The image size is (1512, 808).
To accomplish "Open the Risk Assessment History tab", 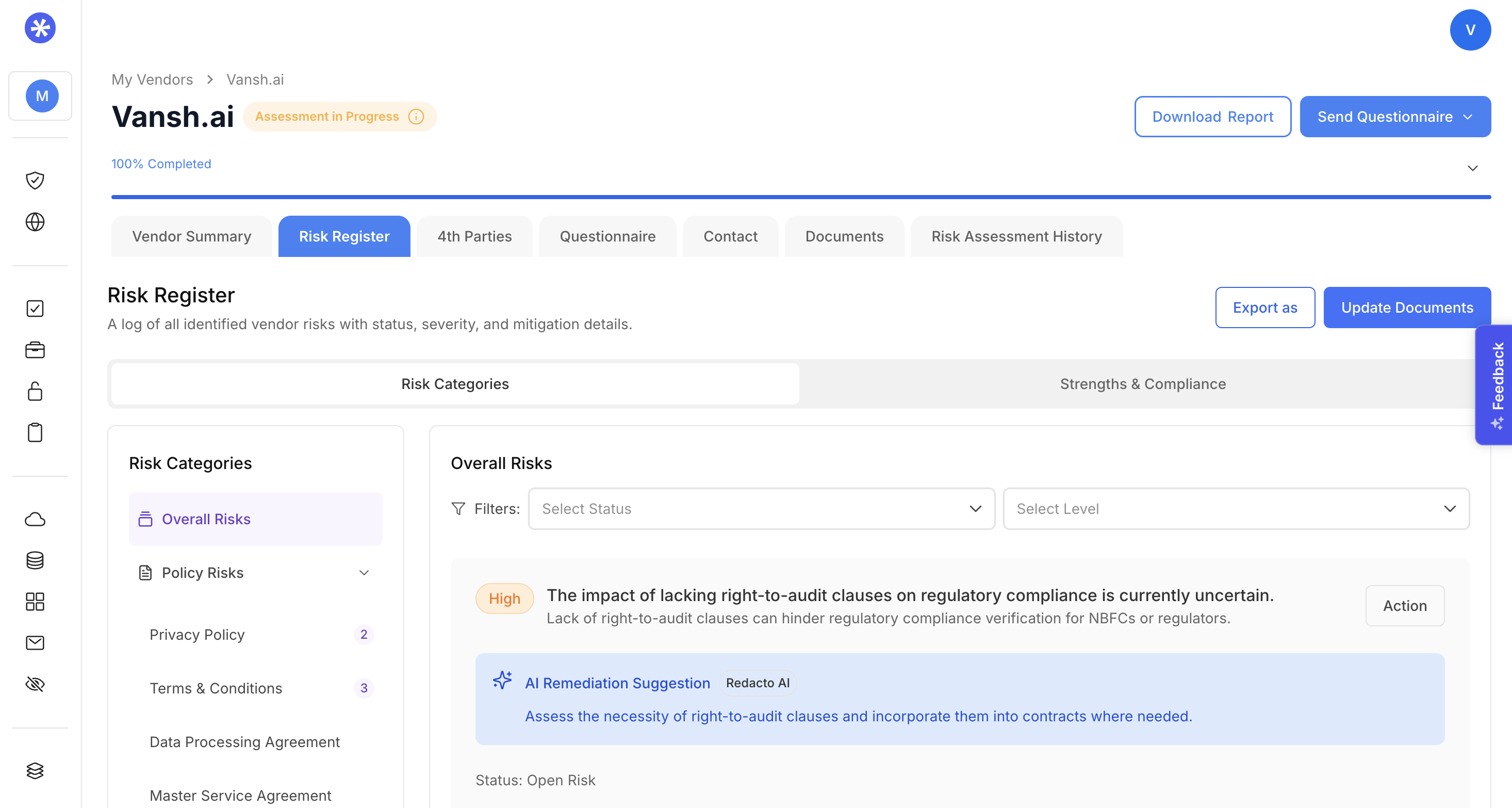I will point(1016,236).
